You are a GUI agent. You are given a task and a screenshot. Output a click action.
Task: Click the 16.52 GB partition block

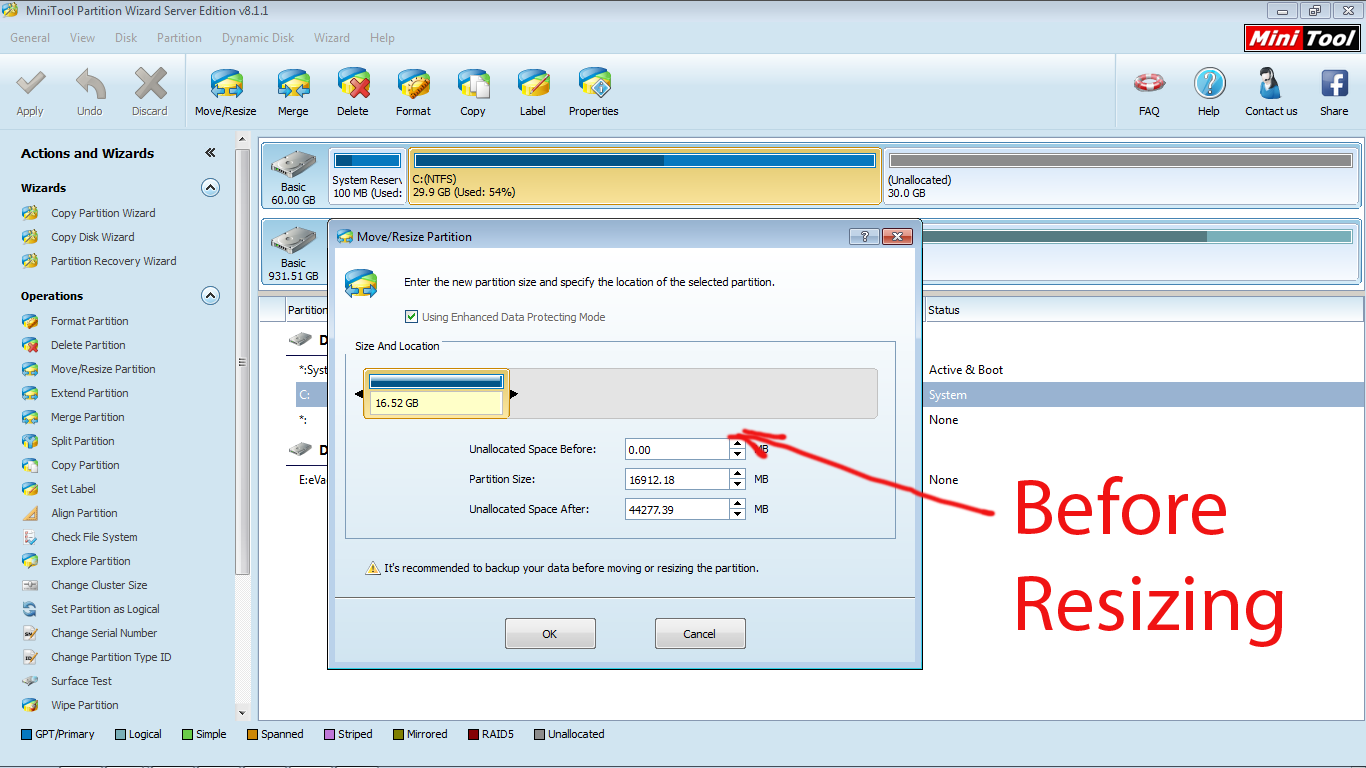(x=436, y=393)
